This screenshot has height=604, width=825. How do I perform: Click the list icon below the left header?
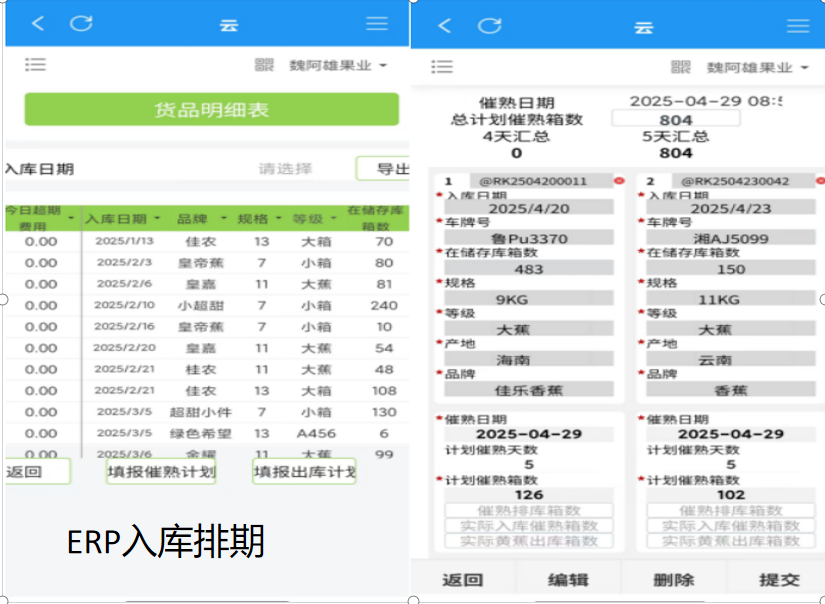36,65
